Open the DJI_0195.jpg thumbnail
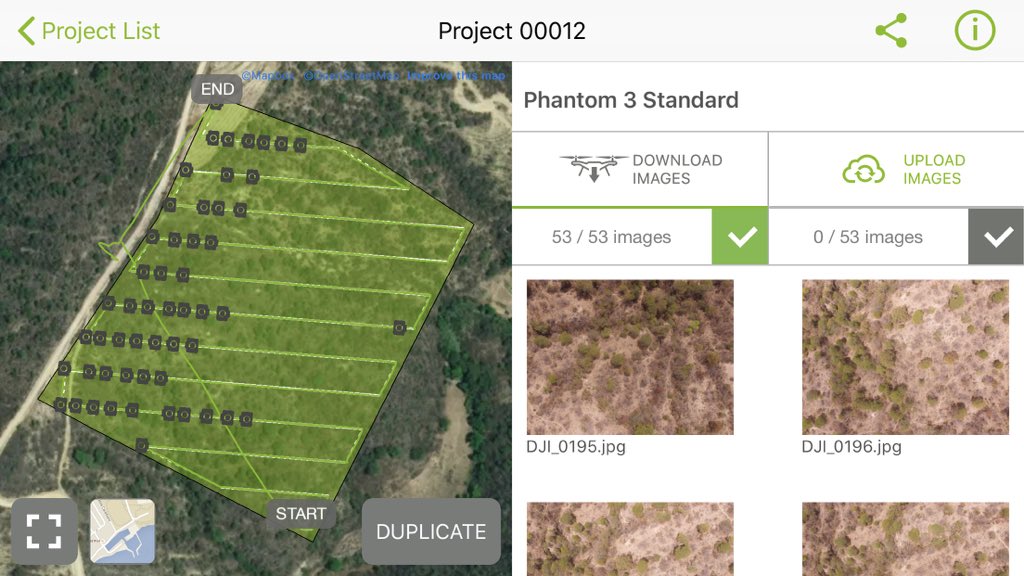This screenshot has width=1024, height=576. [630, 357]
